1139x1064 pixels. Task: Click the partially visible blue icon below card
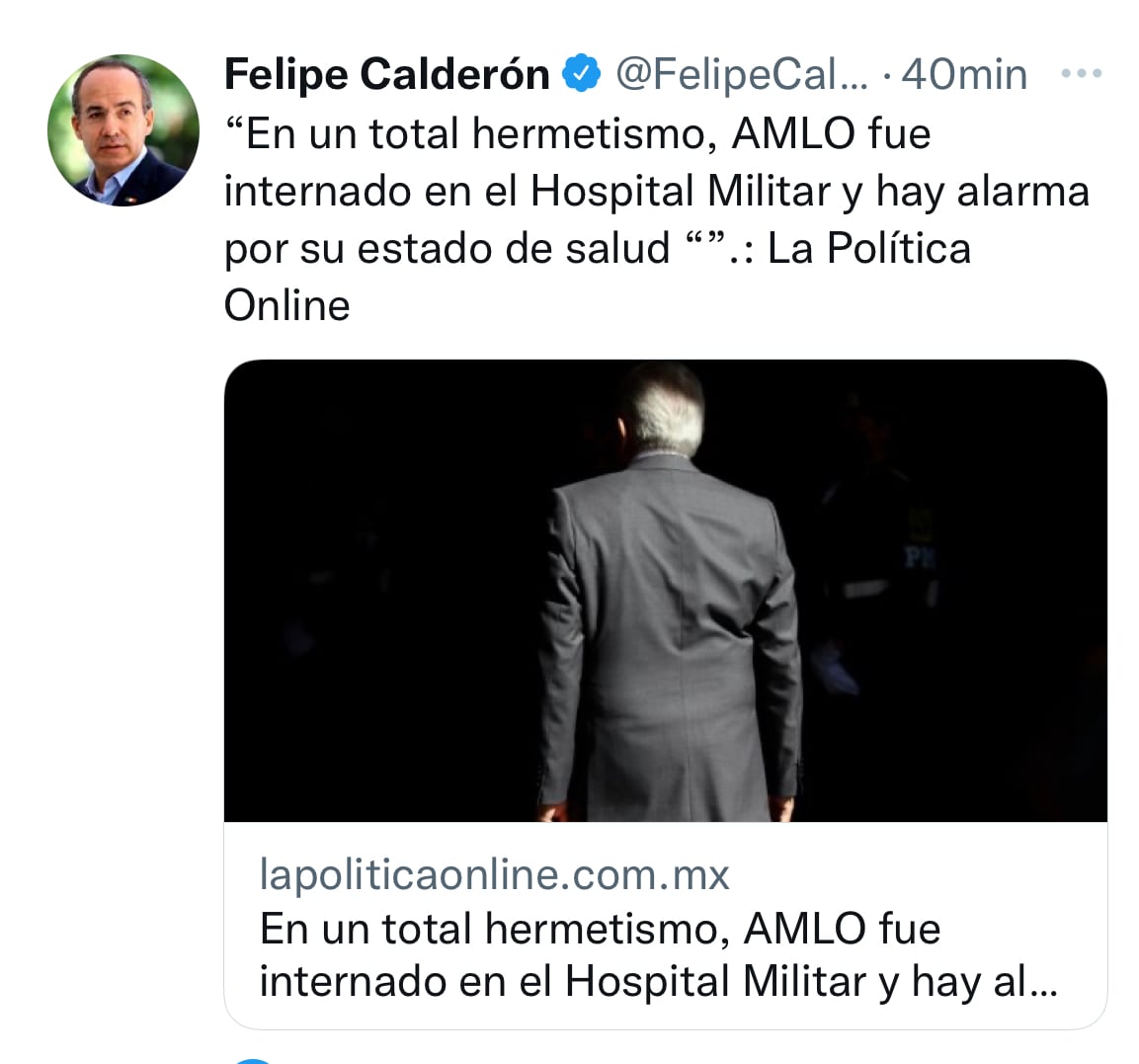coord(253,1061)
